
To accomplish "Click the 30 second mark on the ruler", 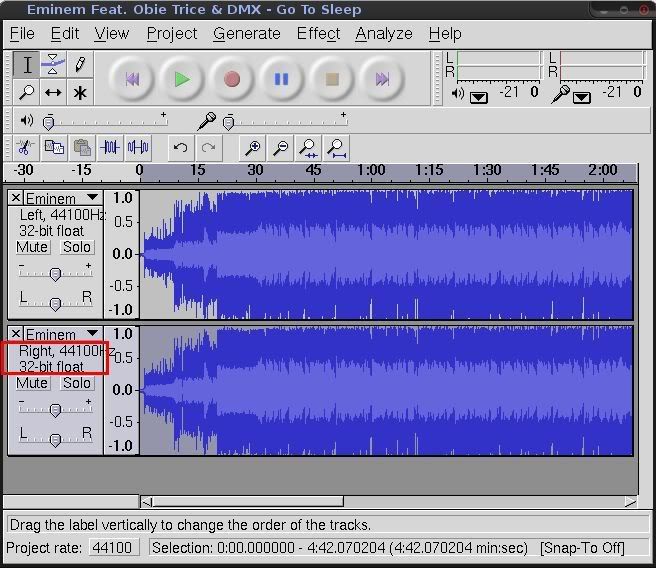I will [255, 171].
